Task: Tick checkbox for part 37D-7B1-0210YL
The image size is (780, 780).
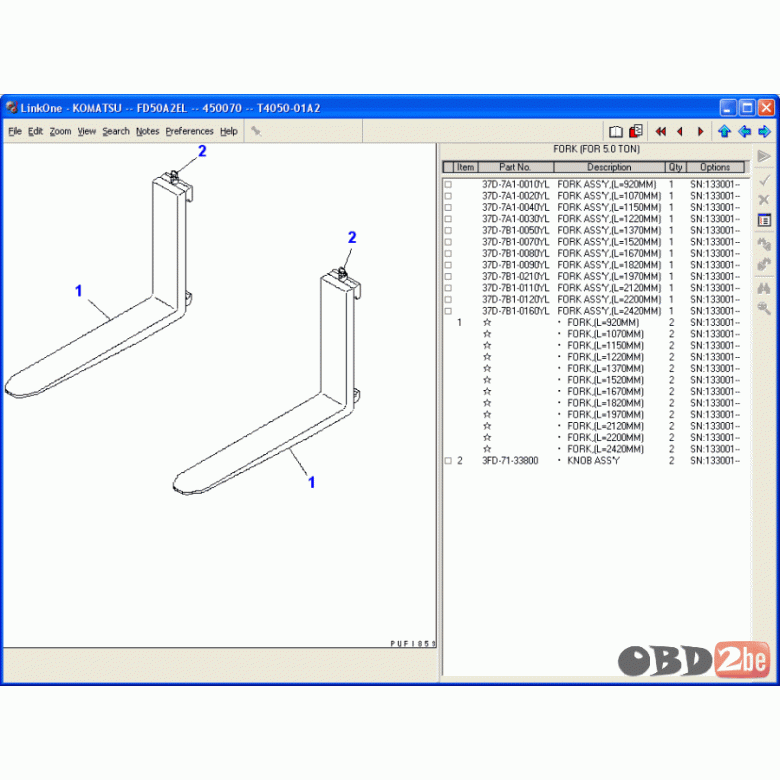Action: point(448,277)
